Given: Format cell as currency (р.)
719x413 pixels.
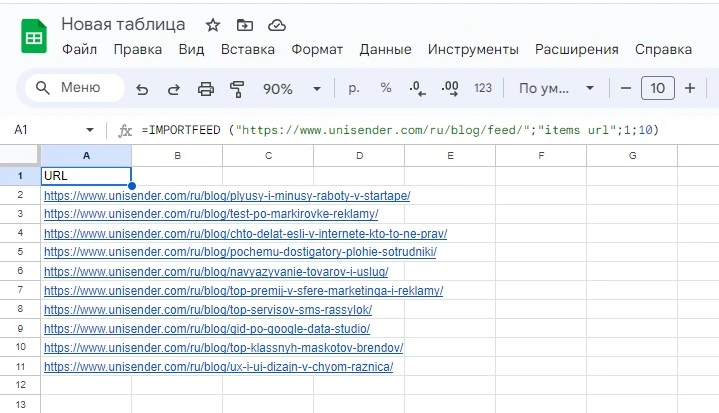Looking at the screenshot, I should pyautogui.click(x=354, y=88).
